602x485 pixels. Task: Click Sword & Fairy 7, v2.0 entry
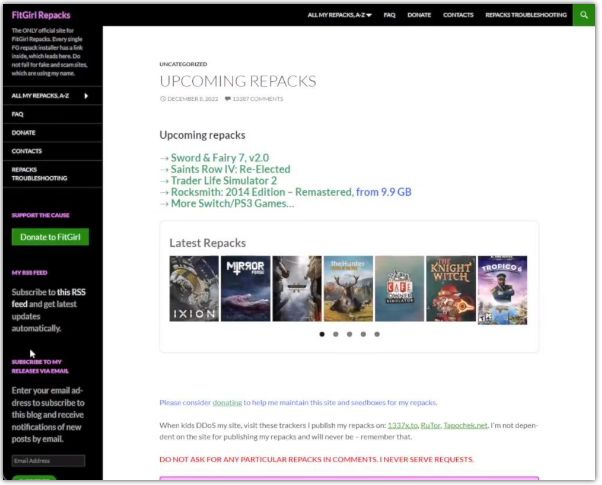[x=220, y=158]
